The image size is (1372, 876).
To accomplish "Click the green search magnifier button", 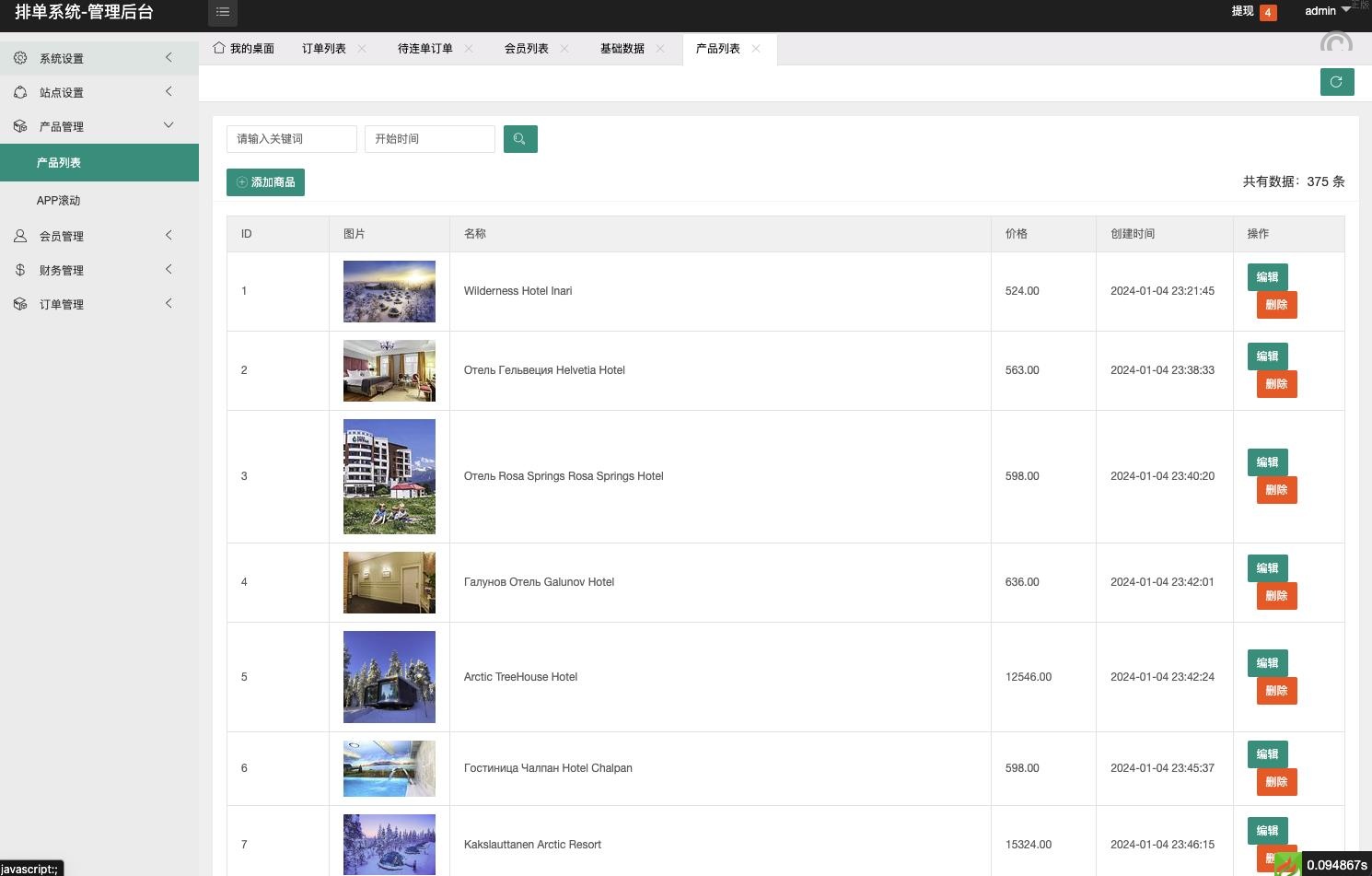I will 520,139.
